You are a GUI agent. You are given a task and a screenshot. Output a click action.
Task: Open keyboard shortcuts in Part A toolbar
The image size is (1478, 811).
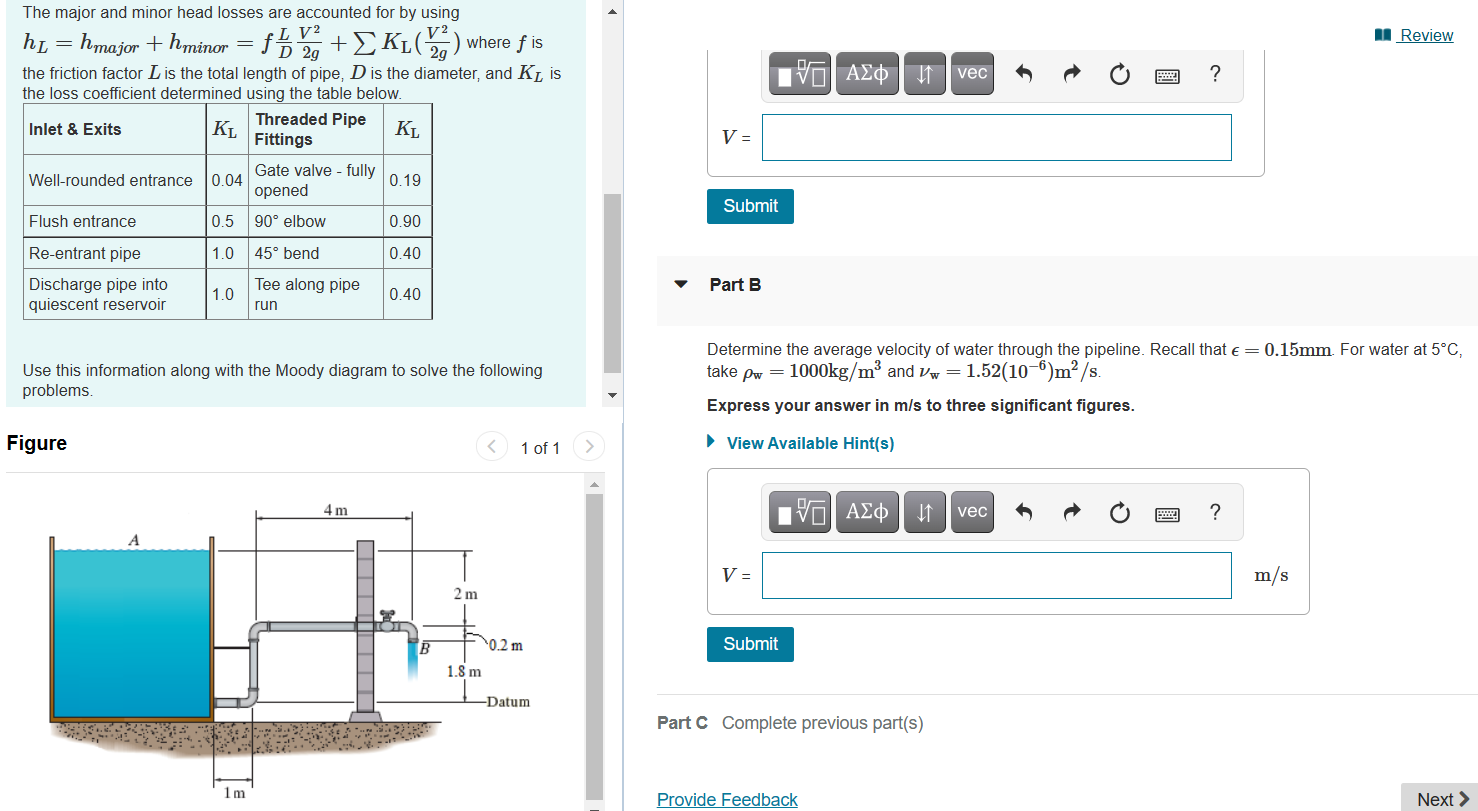coord(1167,75)
